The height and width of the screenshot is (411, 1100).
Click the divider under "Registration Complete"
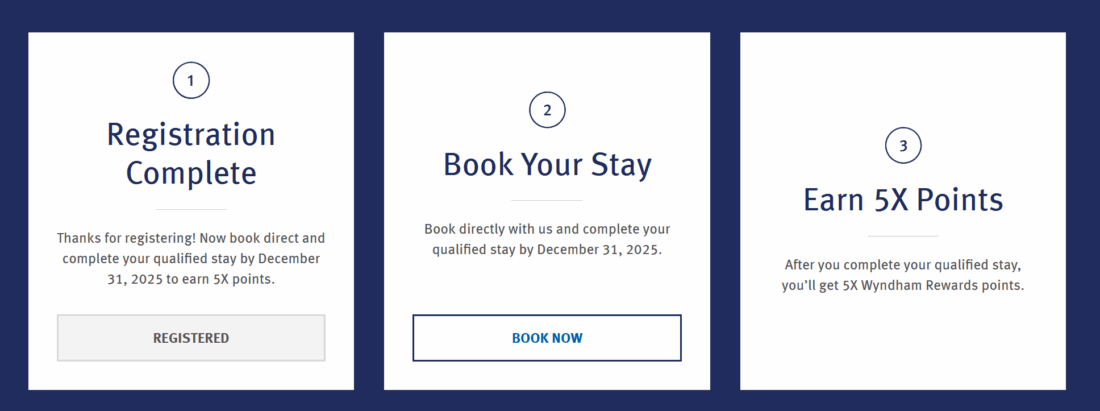pos(191,210)
